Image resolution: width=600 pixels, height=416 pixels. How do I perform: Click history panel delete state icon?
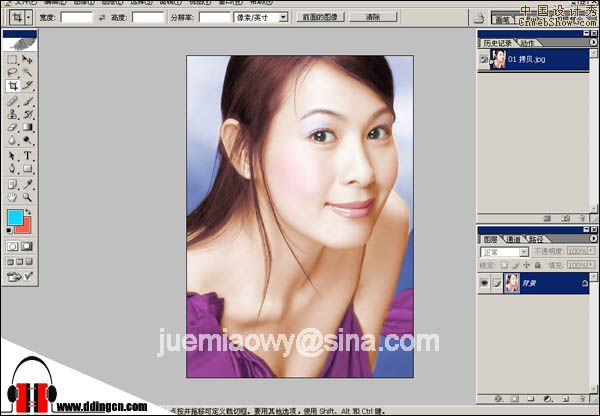(x=582, y=218)
